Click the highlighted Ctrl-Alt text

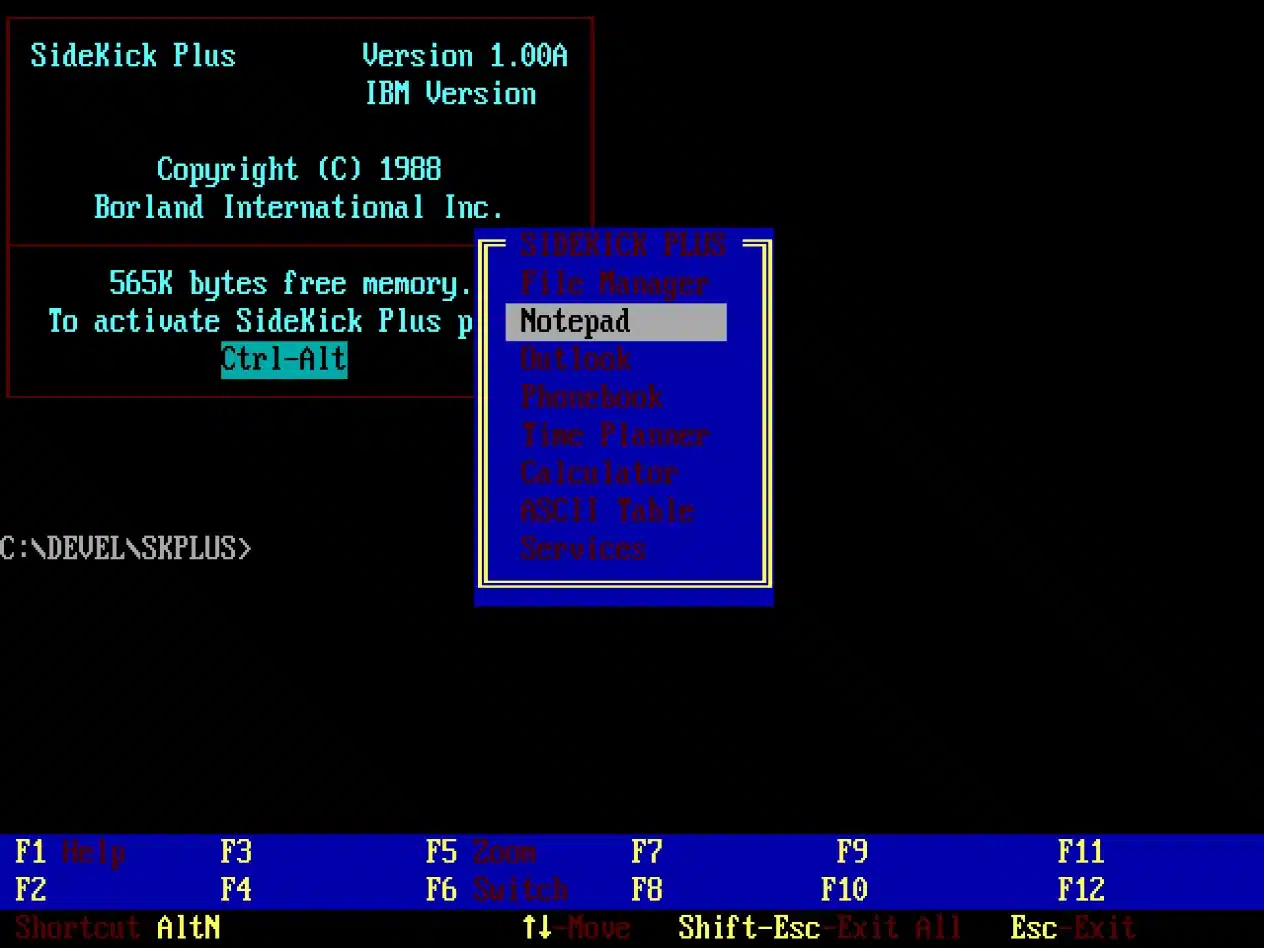[284, 359]
